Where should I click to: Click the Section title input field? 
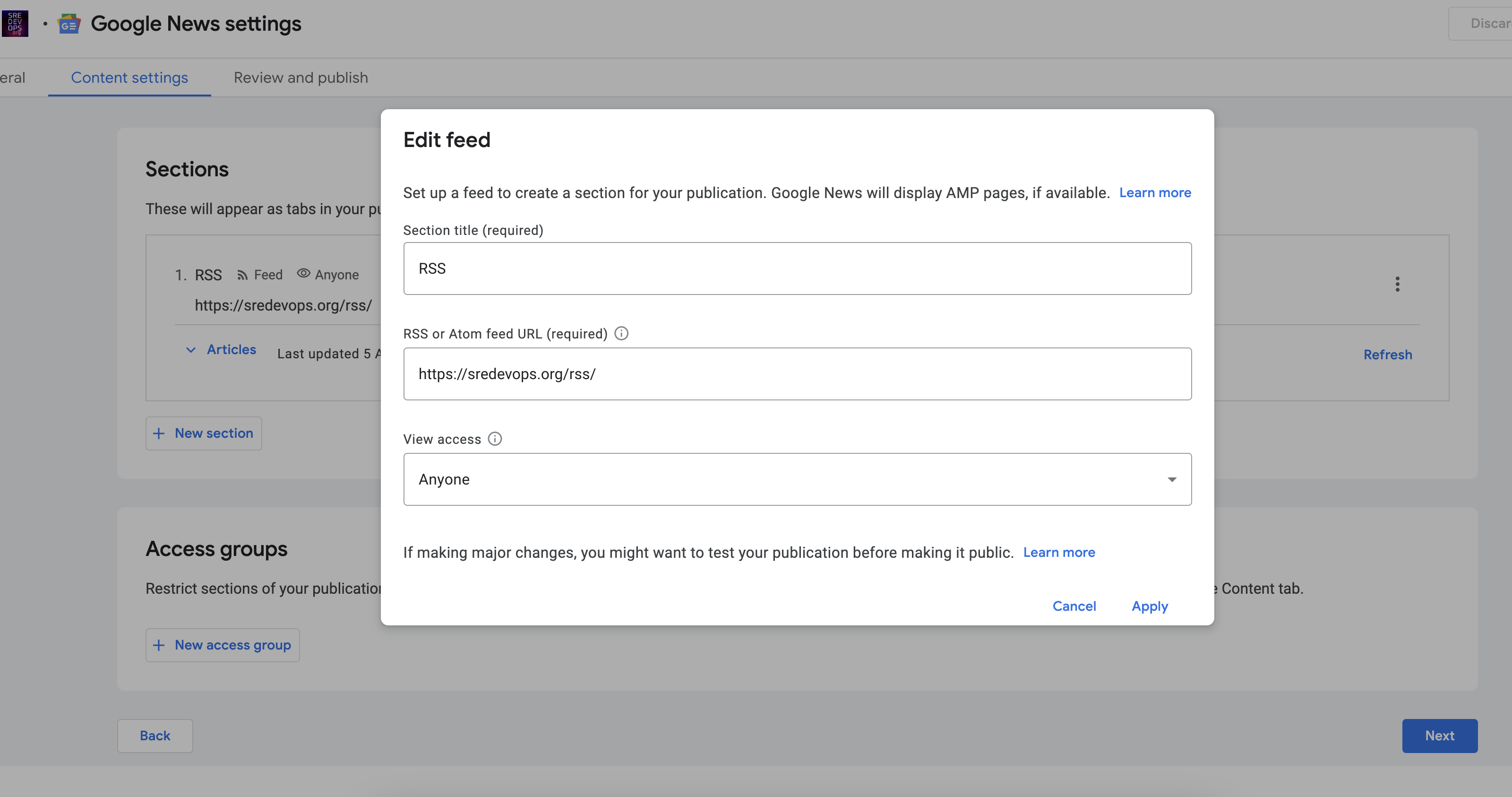coord(797,269)
